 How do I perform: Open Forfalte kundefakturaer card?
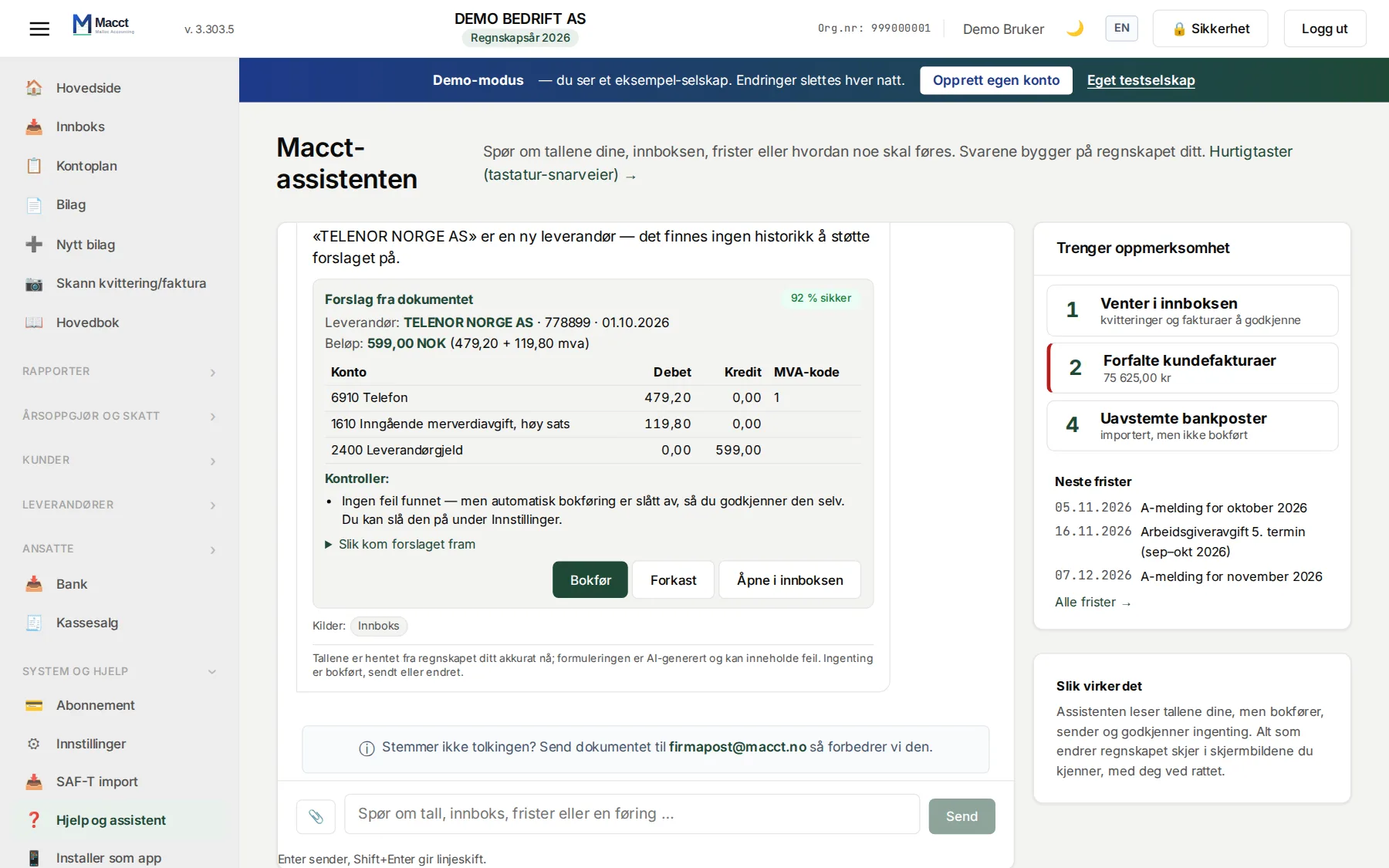1192,368
